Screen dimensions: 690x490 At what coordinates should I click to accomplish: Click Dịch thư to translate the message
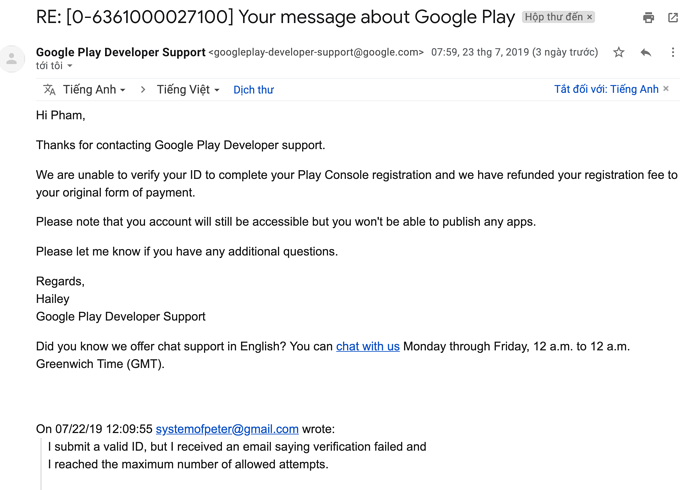click(253, 90)
